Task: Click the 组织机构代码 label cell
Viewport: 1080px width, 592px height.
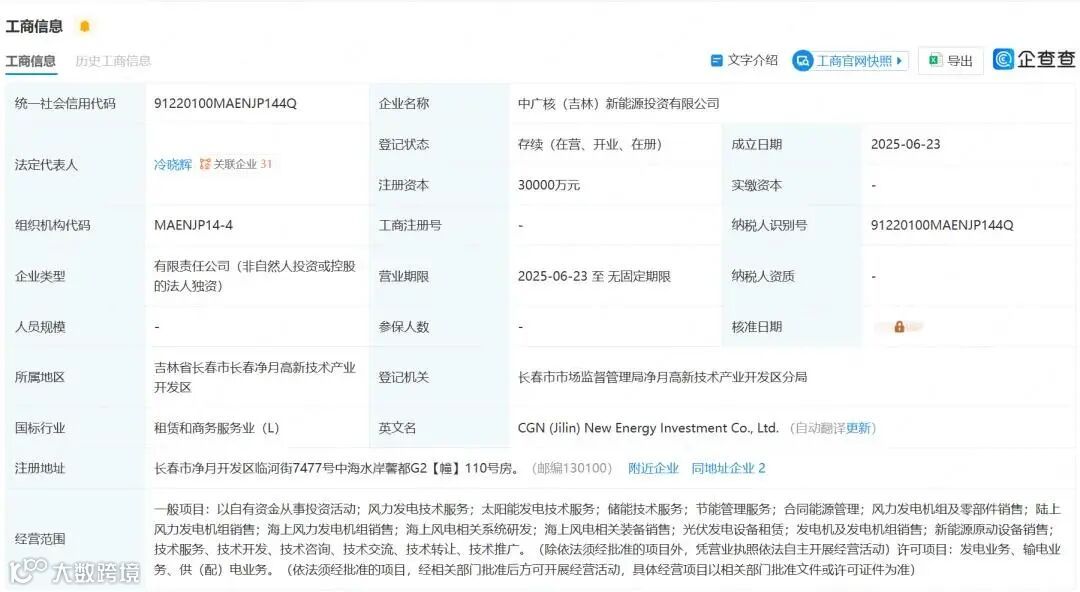Action: [75, 225]
